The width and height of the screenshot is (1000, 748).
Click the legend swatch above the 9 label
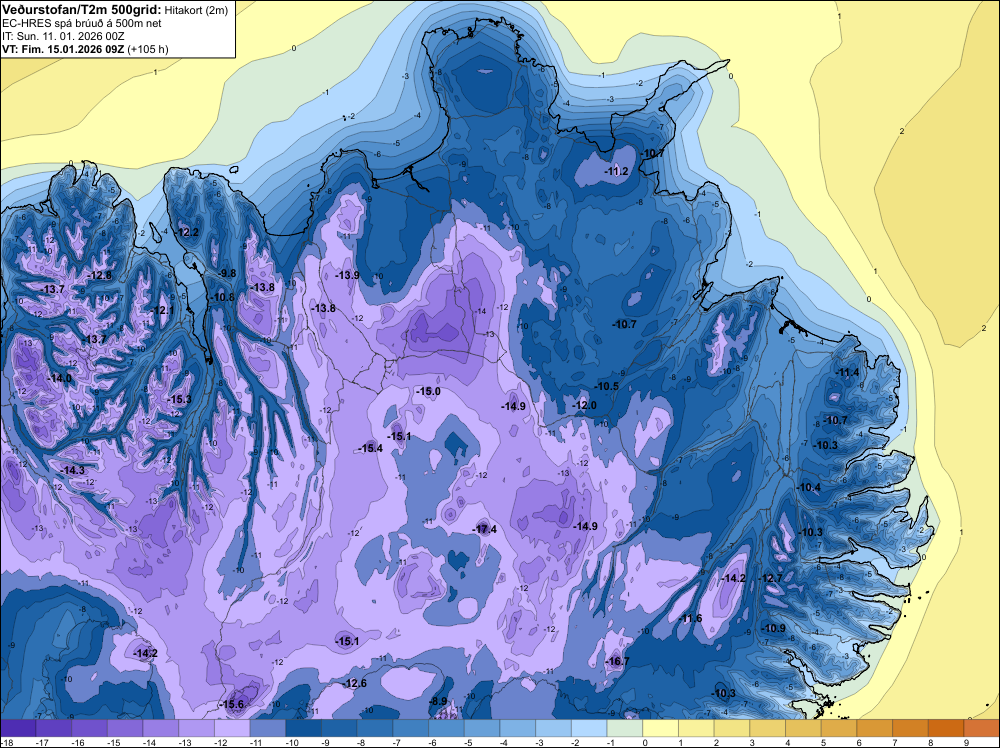tap(982, 728)
